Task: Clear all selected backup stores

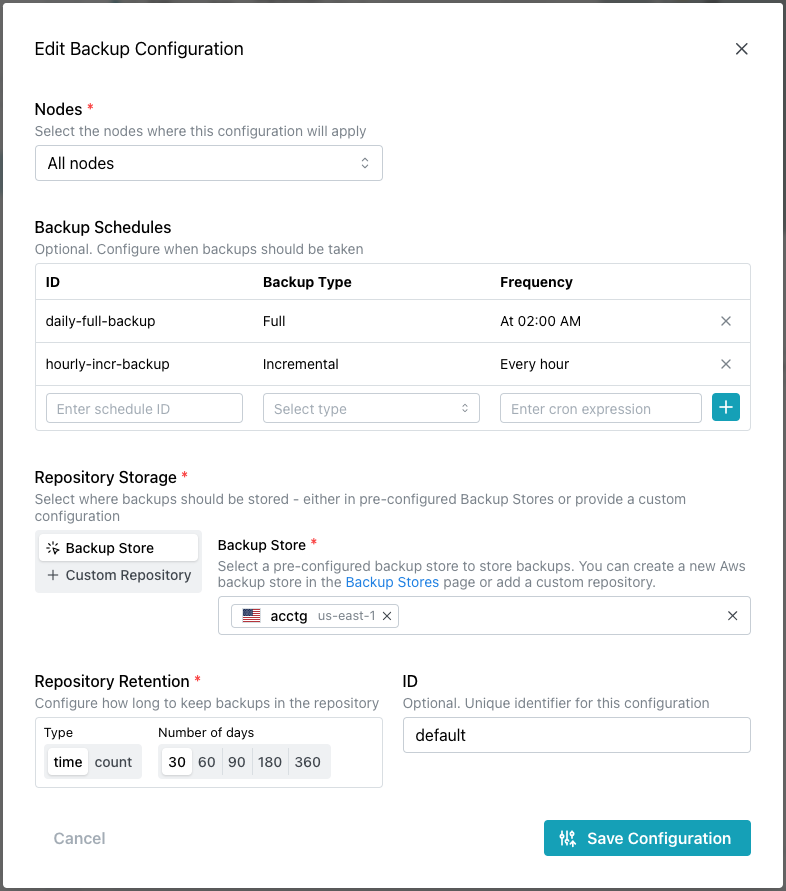Action: (x=732, y=616)
